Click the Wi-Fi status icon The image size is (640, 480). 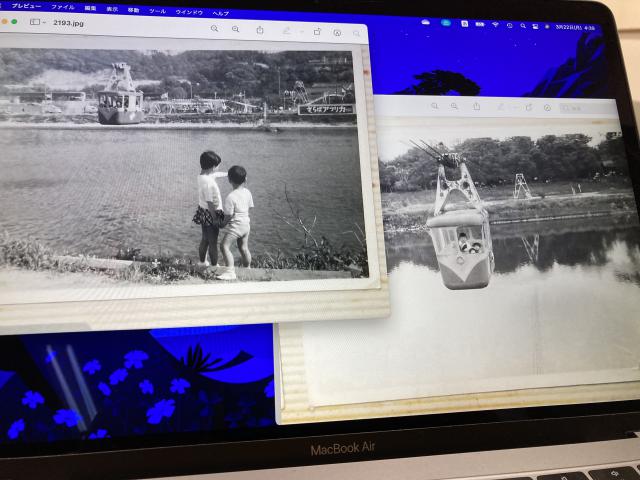coord(494,24)
